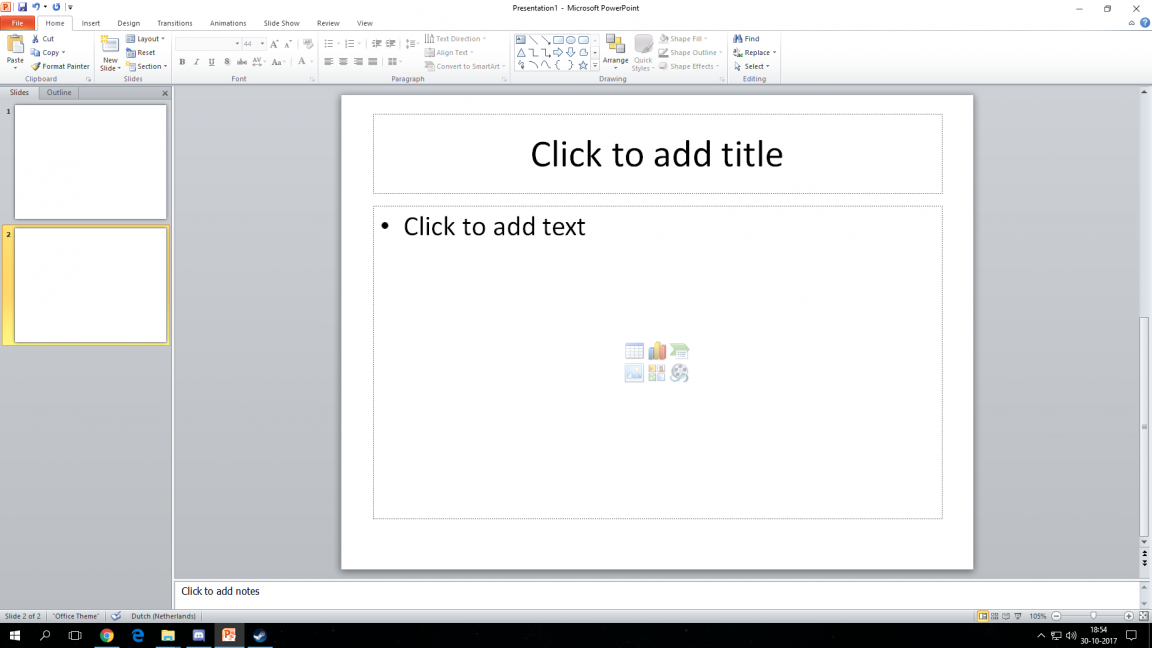Click the Save icon in Quick Access Toolbar
Viewport: 1152px width, 648px height.
pyautogui.click(x=22, y=7)
